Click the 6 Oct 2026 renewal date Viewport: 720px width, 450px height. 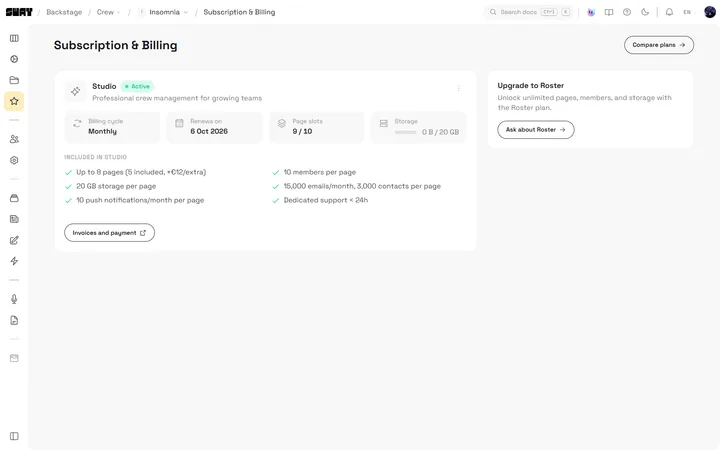(x=209, y=131)
